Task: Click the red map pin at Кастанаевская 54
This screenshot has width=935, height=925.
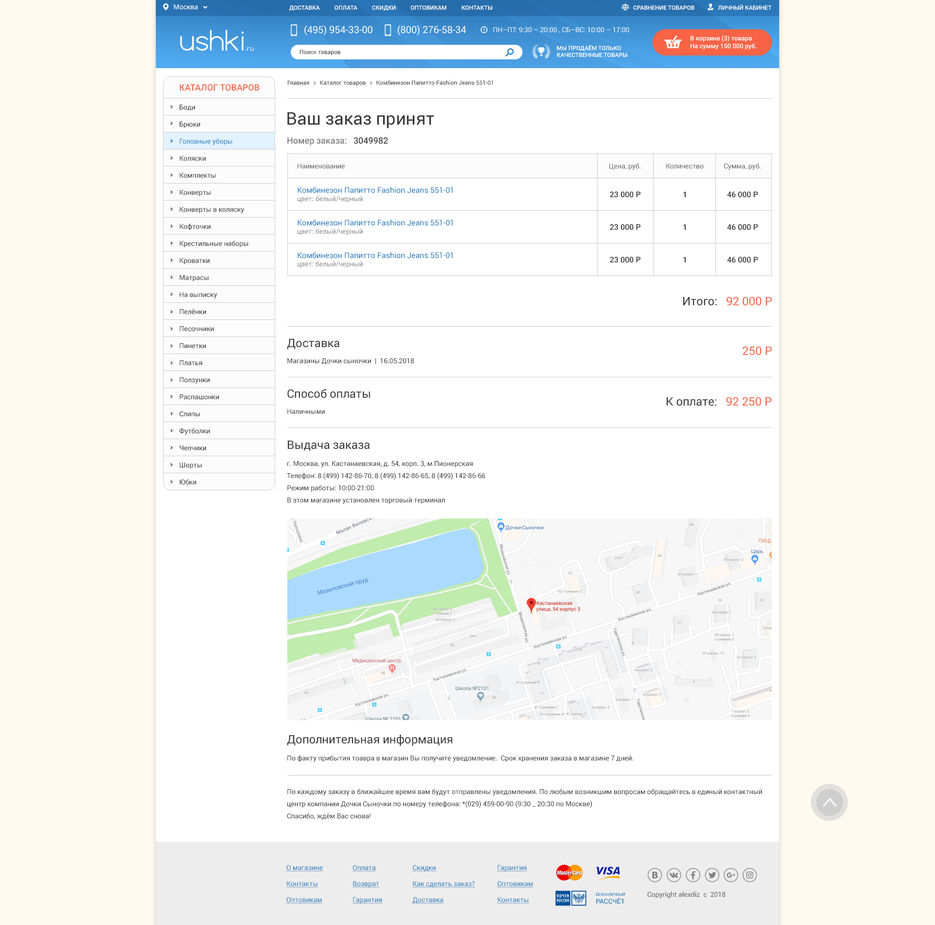Action: tap(531, 605)
